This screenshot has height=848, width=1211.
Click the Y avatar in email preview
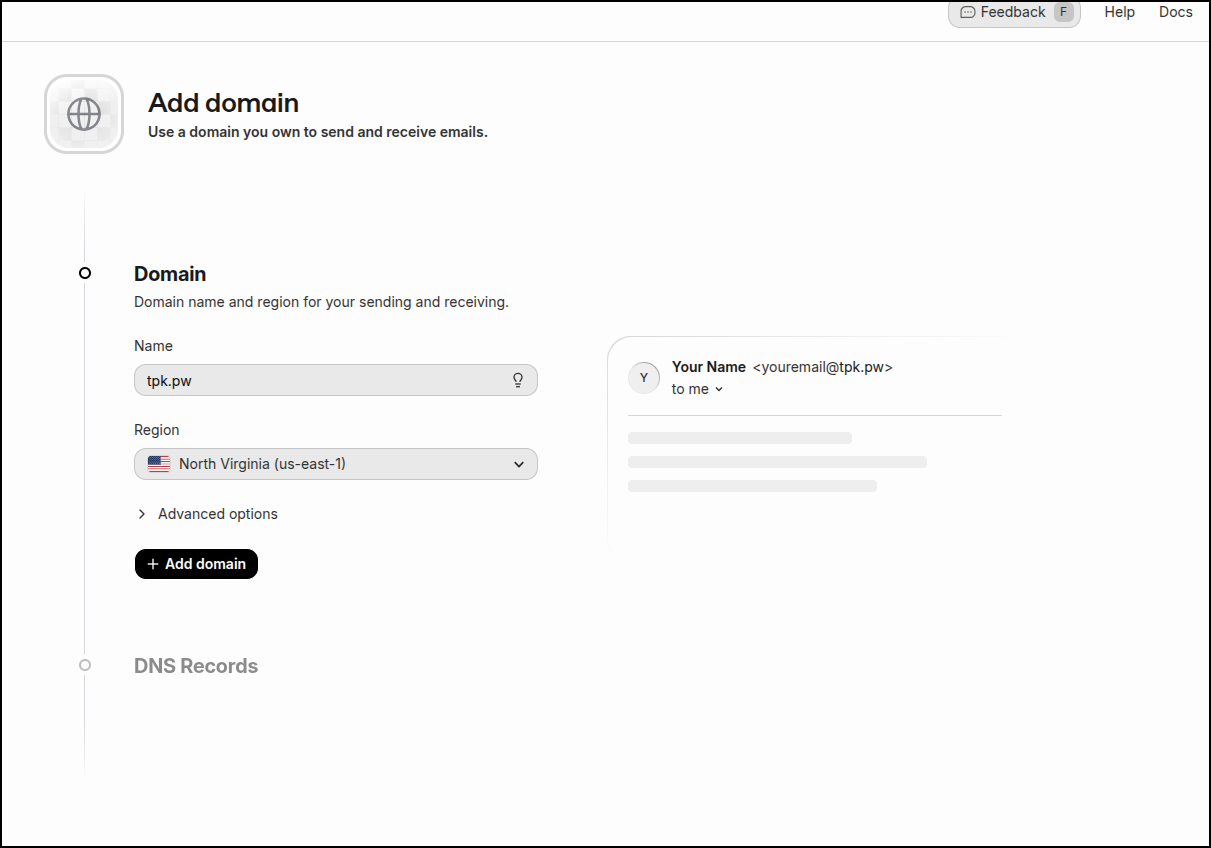point(644,377)
